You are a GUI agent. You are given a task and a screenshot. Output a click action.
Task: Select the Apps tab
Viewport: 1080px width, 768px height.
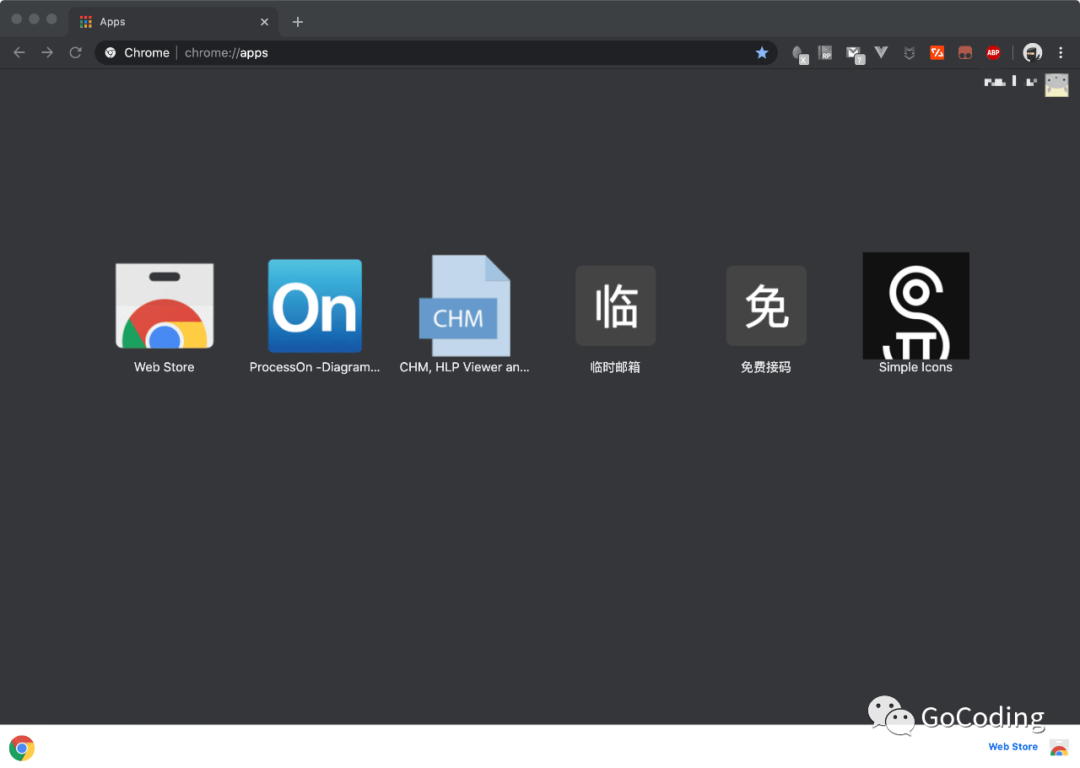(172, 21)
